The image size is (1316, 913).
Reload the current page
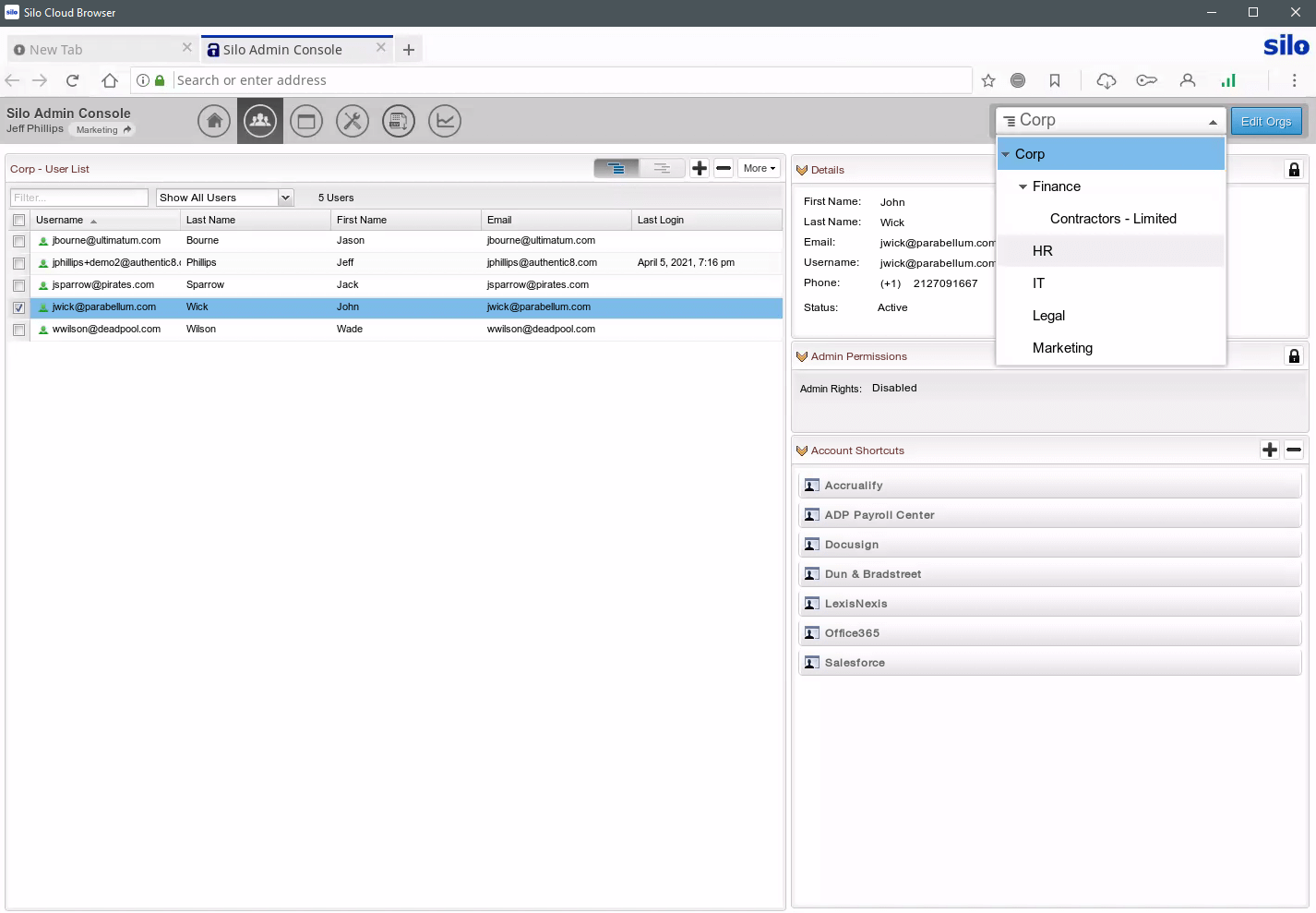click(72, 80)
